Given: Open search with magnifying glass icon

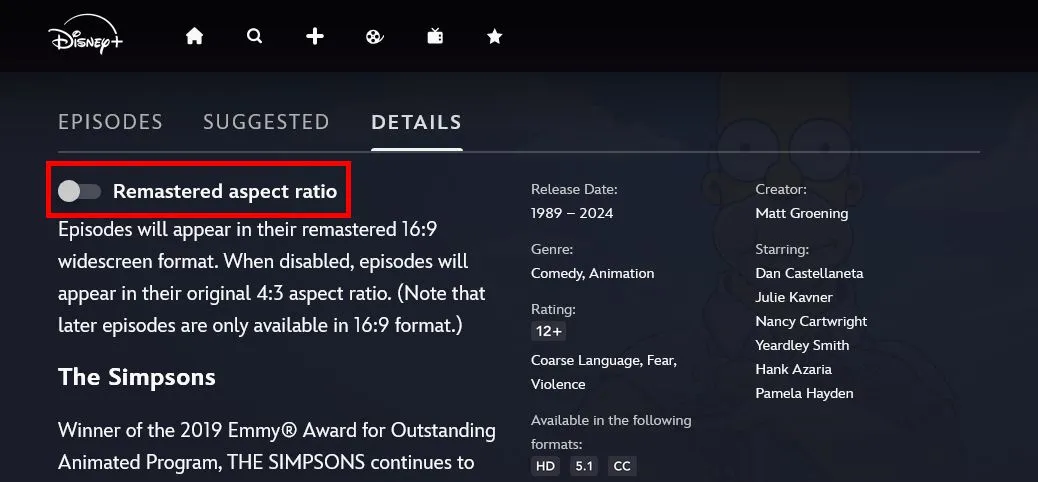Looking at the screenshot, I should (x=254, y=36).
